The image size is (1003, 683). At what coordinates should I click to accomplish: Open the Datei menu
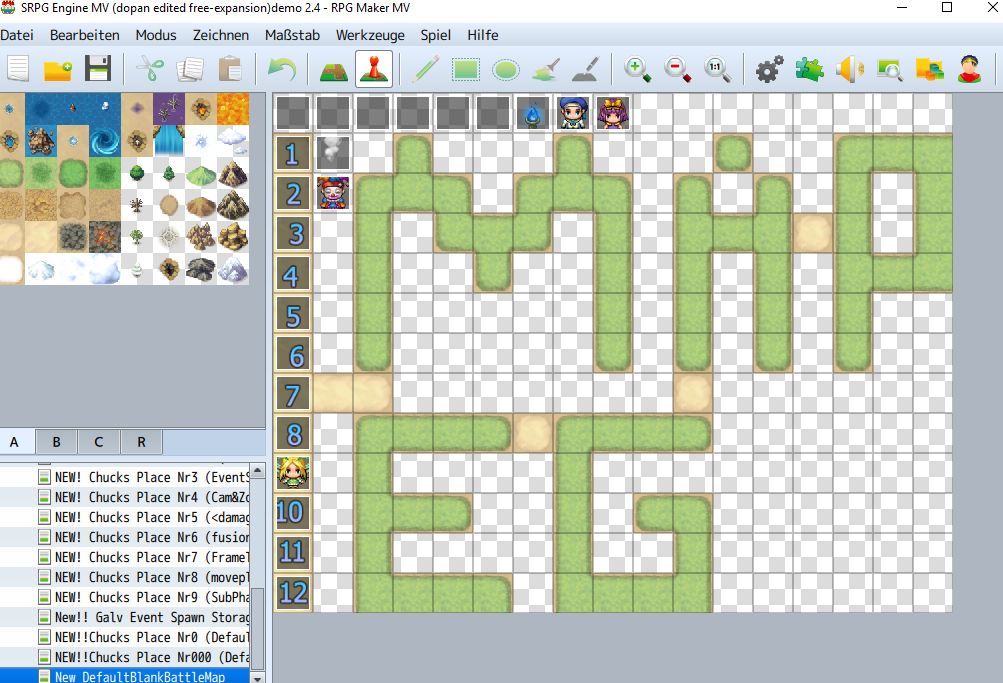coord(17,35)
